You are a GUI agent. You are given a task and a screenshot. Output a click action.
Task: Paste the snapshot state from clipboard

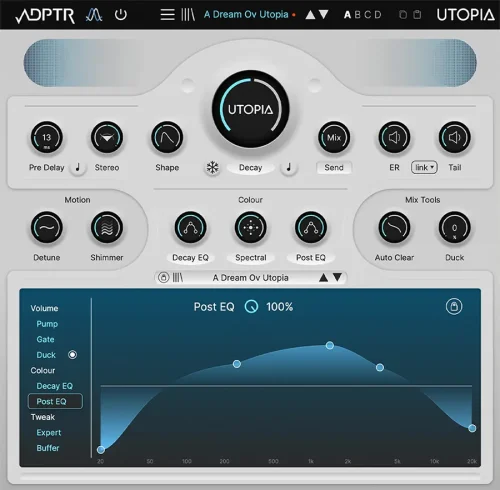pyautogui.click(x=417, y=15)
